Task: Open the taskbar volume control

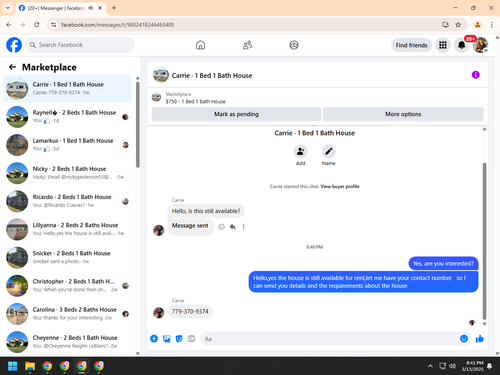Action: click(x=452, y=366)
